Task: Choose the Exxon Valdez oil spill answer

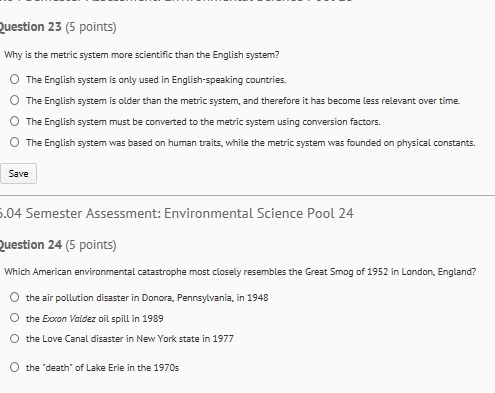Action: pos(14,318)
